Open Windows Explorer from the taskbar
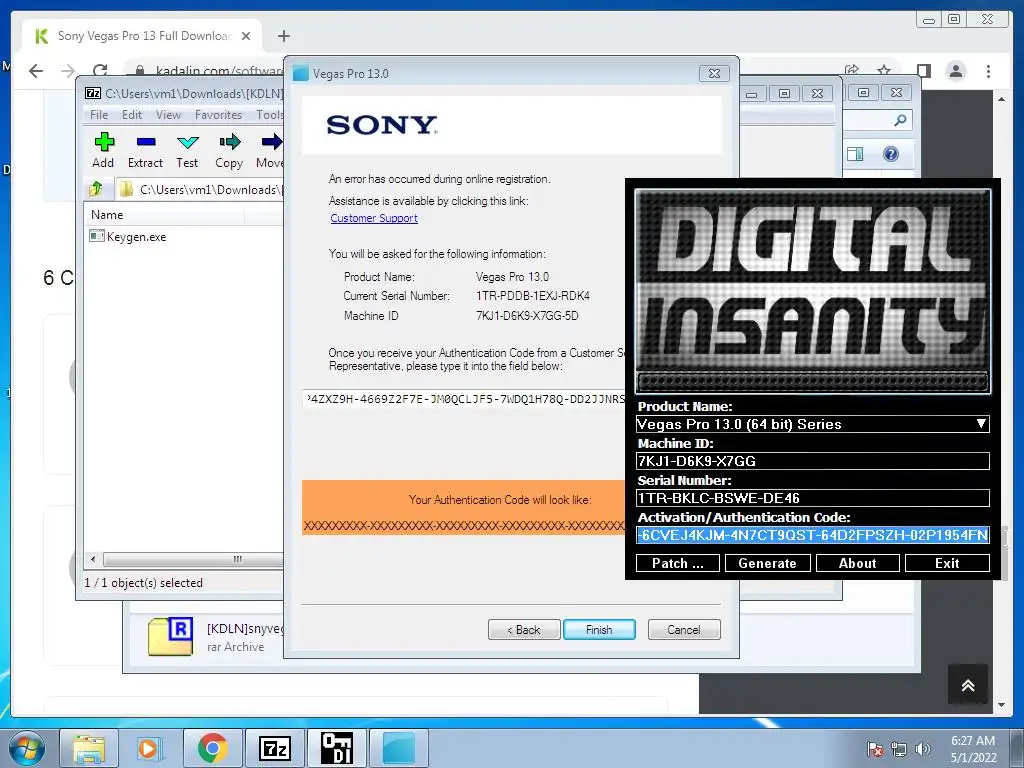 click(89, 748)
